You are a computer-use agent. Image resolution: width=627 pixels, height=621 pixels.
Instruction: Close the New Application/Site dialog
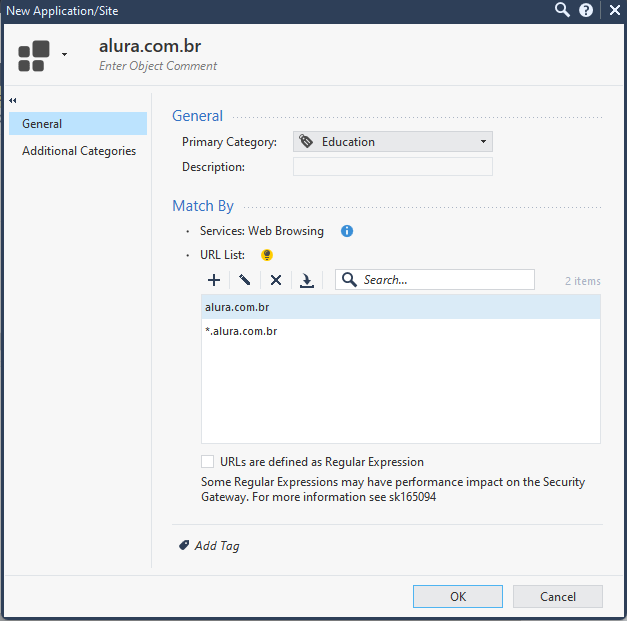pos(615,10)
